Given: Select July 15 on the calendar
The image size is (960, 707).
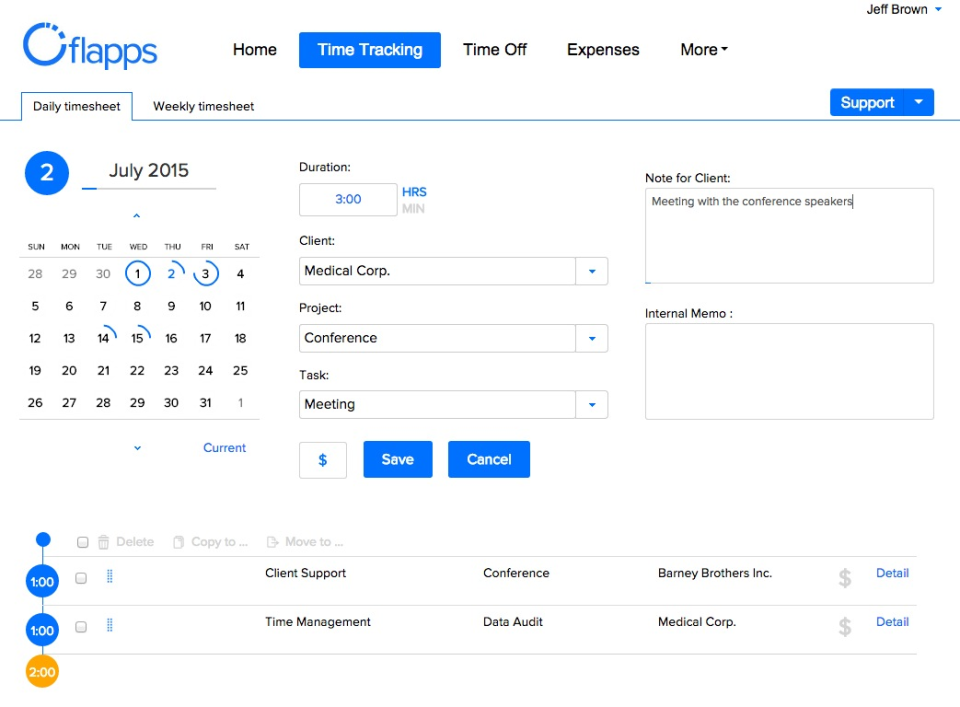Looking at the screenshot, I should (x=137, y=338).
